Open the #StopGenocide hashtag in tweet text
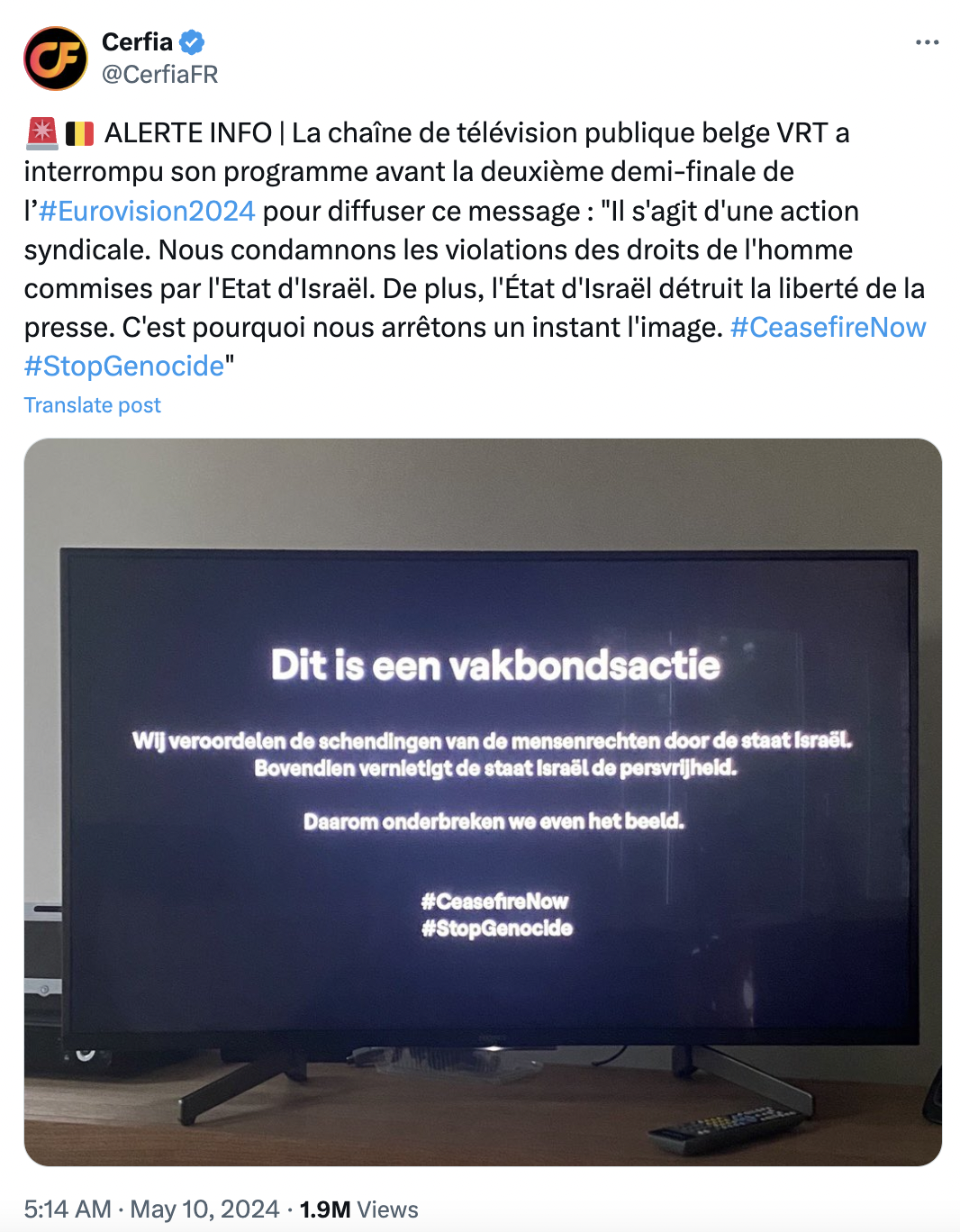This screenshot has width=960, height=1232. [x=124, y=366]
